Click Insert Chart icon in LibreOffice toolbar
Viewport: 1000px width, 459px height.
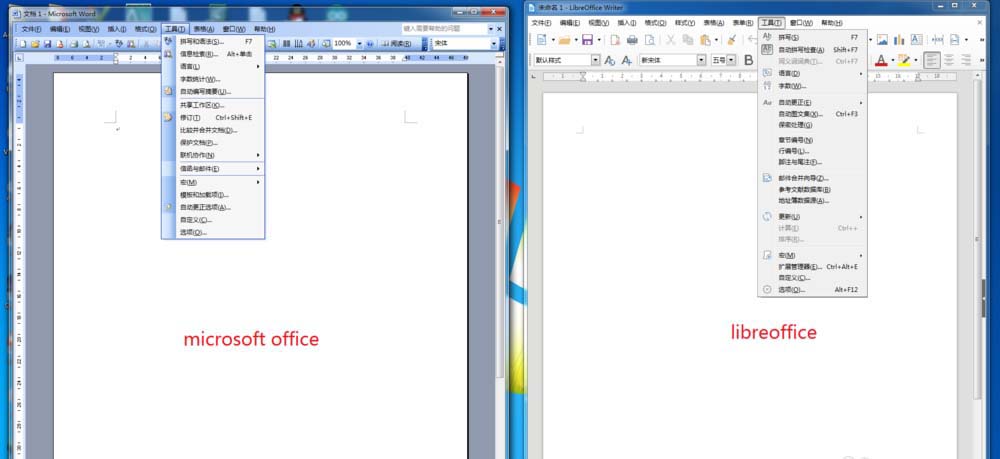[x=899, y=40]
